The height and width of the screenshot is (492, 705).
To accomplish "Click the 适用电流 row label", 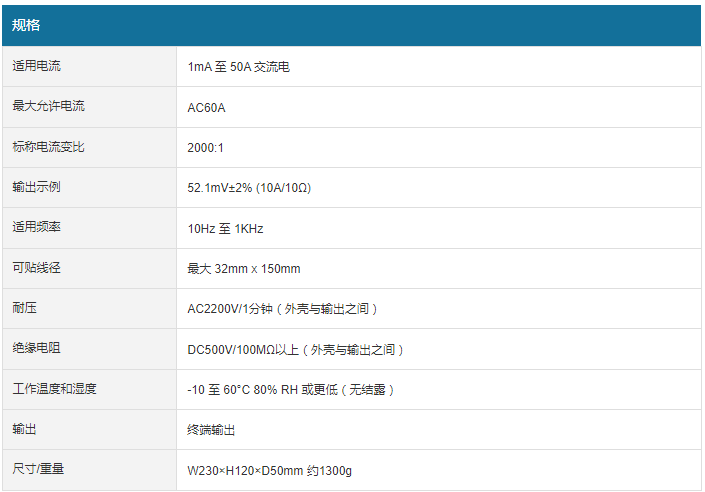I will tap(36, 66).
